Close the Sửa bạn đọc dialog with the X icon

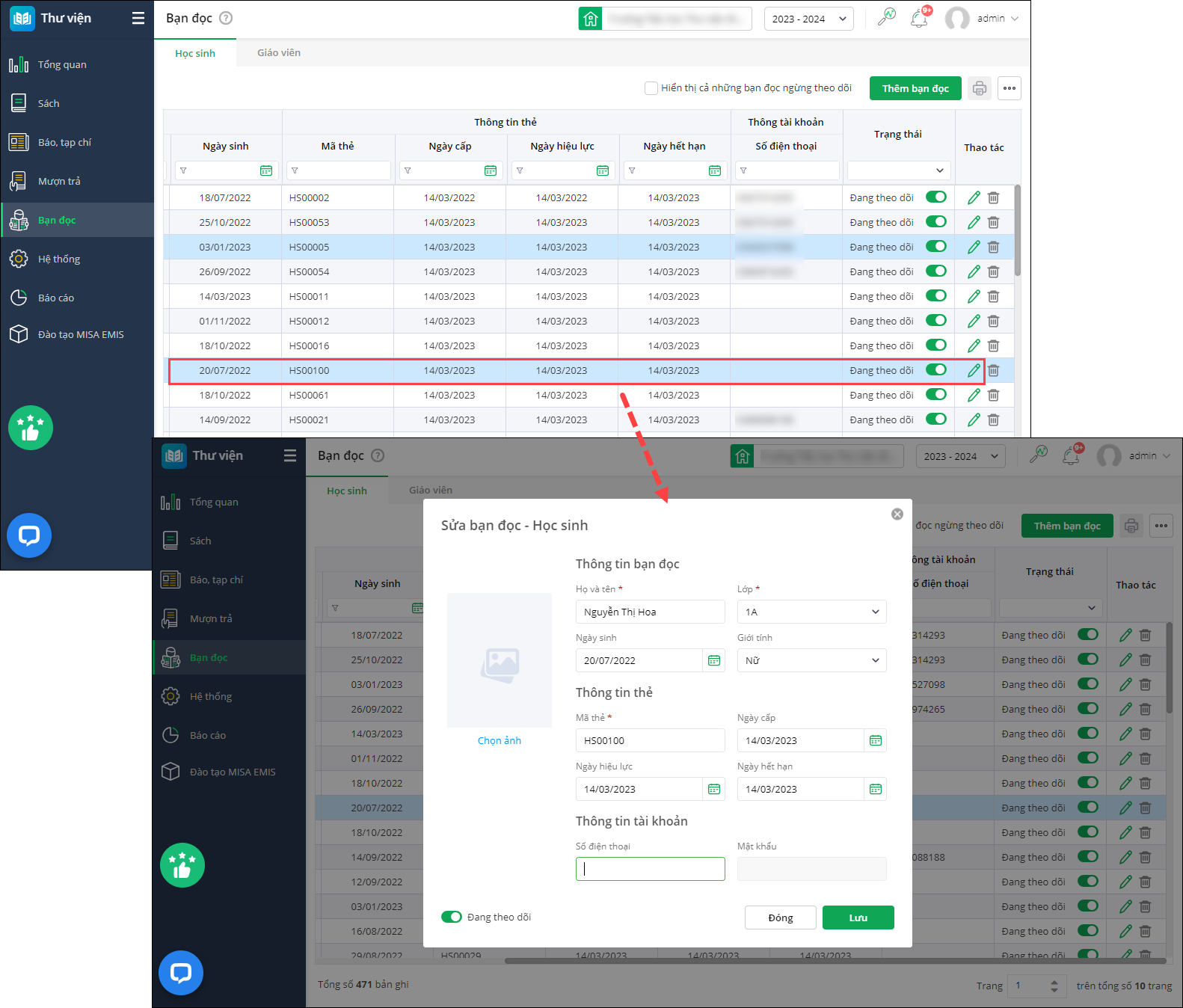click(x=897, y=514)
